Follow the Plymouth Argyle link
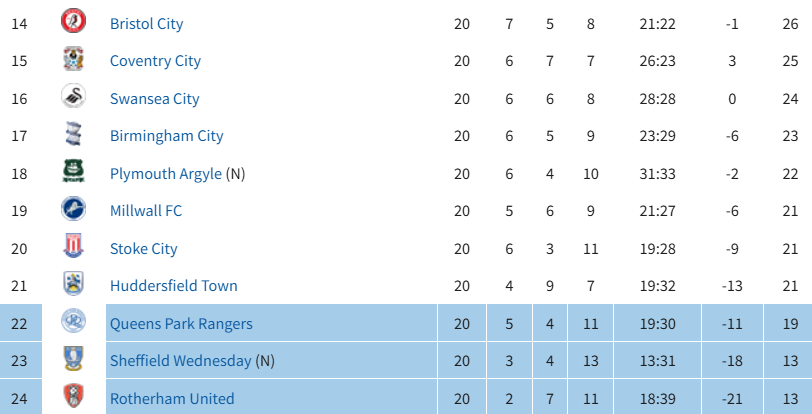Viewport: 812px width, 414px height. pyautogui.click(x=166, y=174)
